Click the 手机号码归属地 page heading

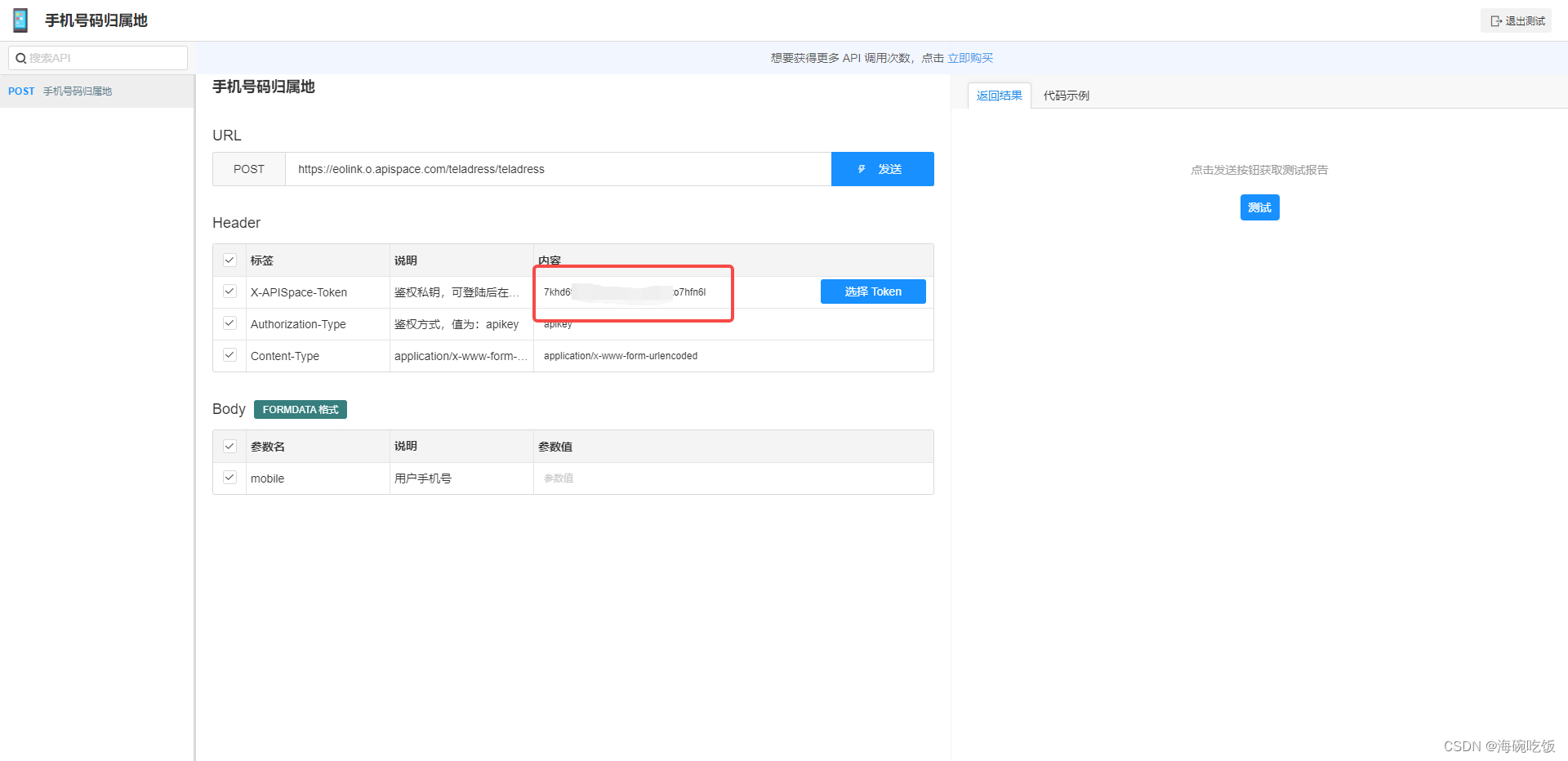pos(264,87)
